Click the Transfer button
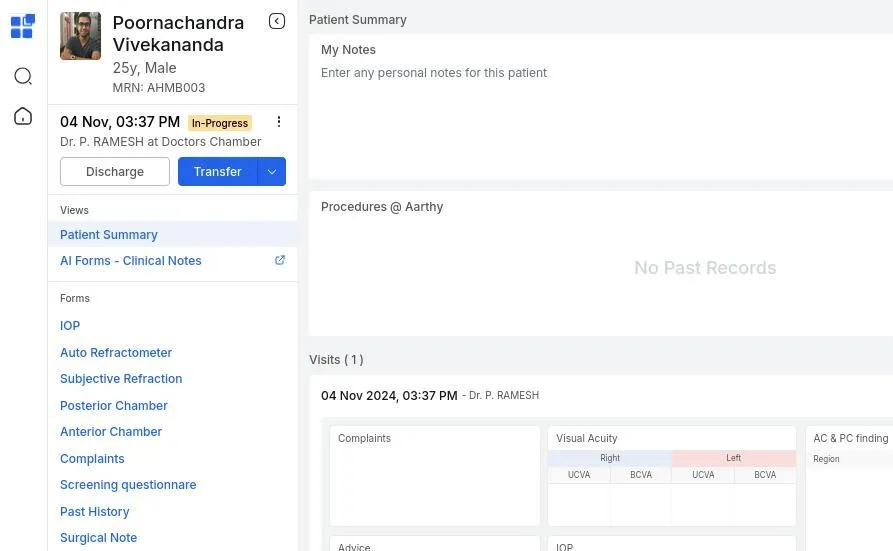The width and height of the screenshot is (893, 551). pos(217,172)
